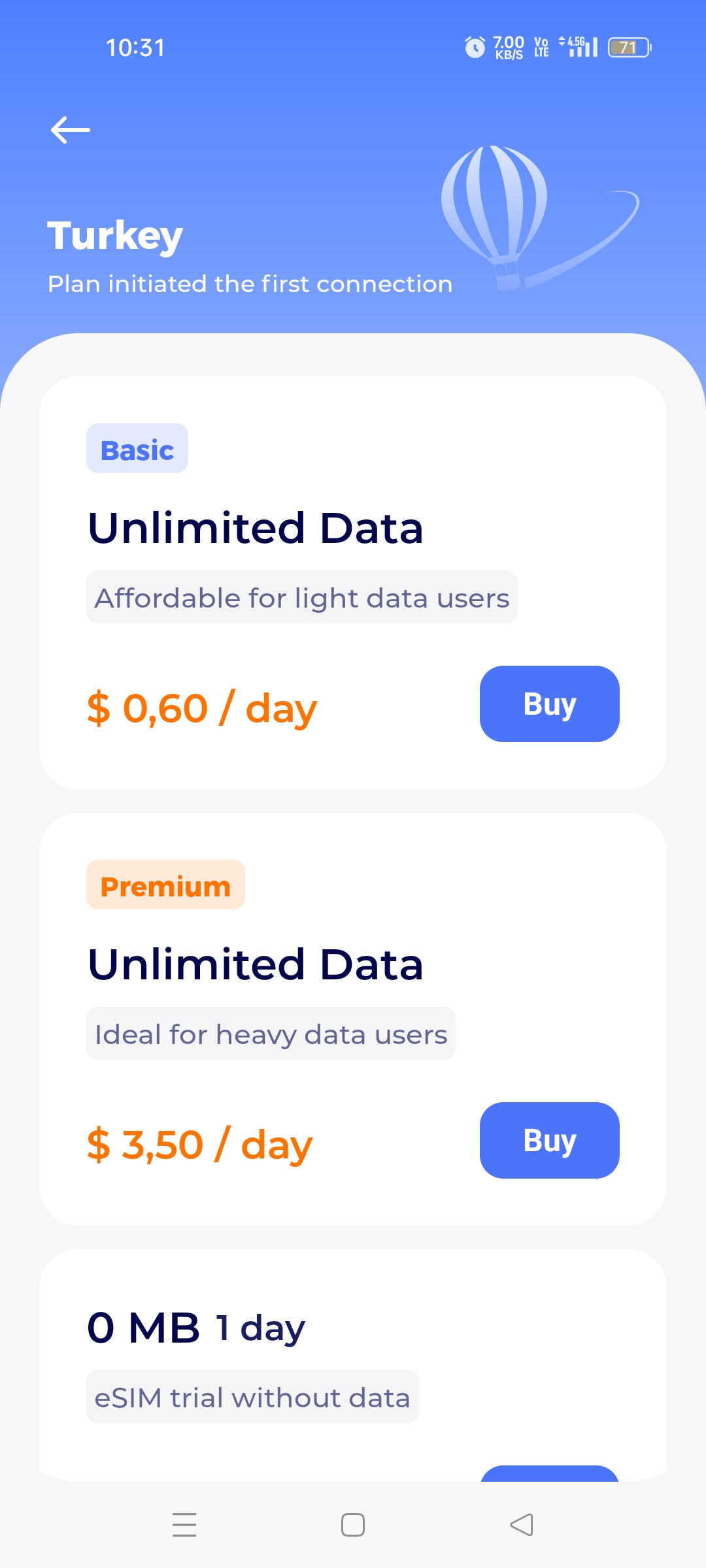Buy the Basic unlimited data plan
Screen dimensions: 706x1568
point(550,704)
